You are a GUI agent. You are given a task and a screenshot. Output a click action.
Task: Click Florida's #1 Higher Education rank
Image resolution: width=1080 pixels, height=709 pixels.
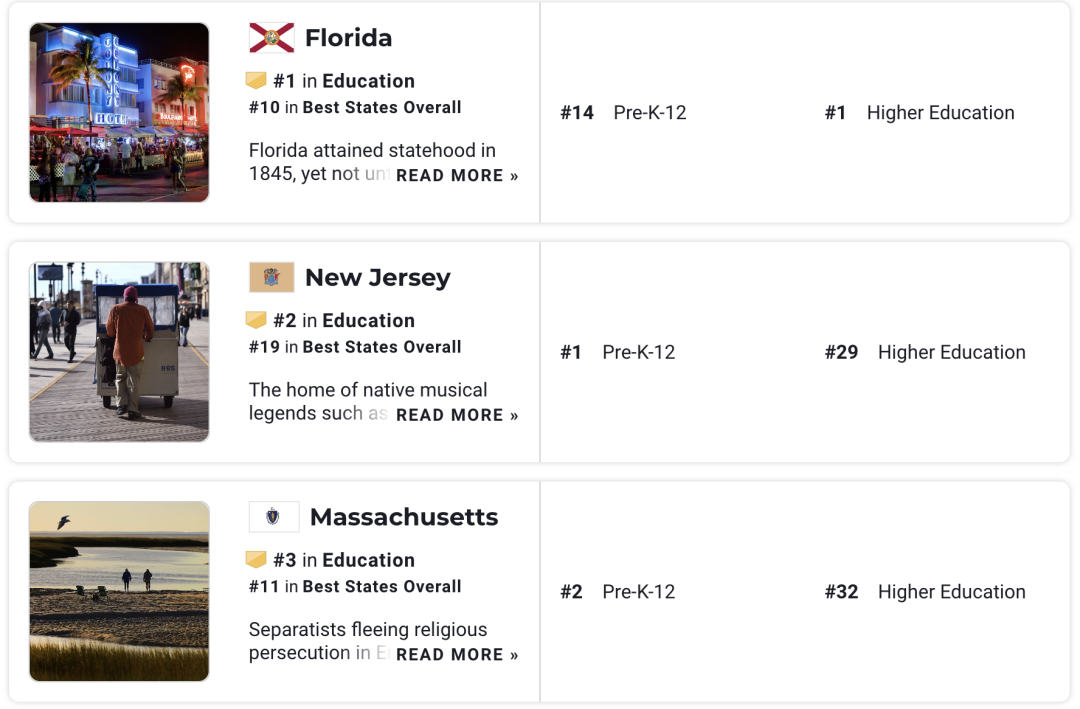tap(919, 113)
